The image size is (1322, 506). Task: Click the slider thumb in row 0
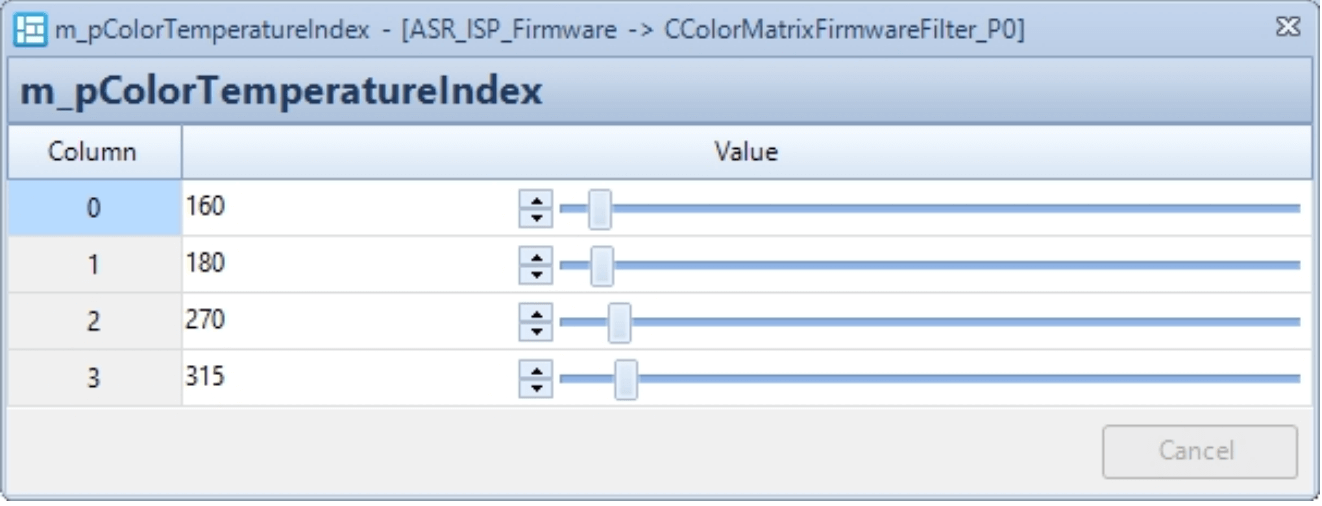click(x=600, y=209)
